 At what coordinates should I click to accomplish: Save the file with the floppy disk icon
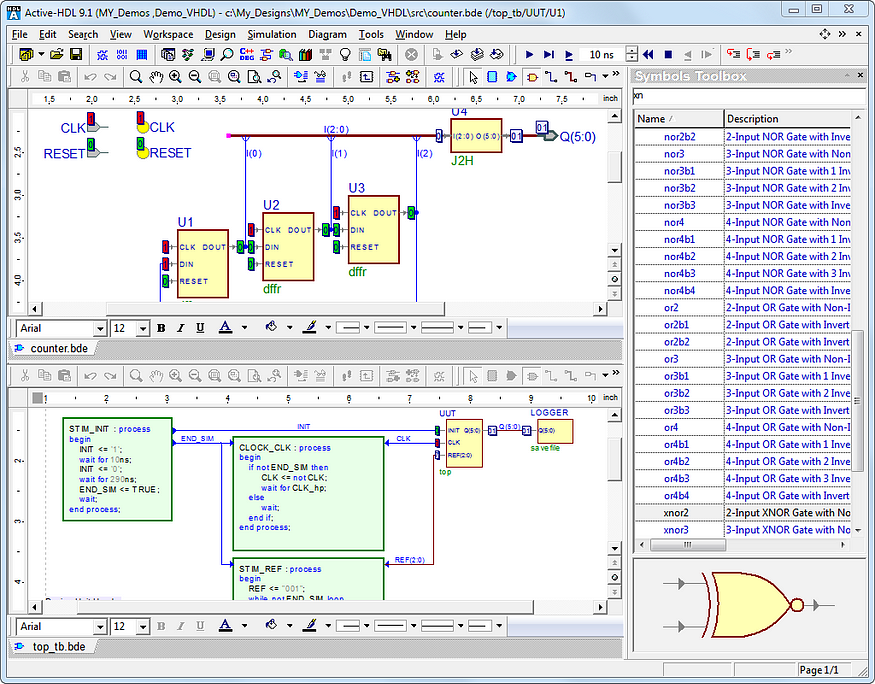pos(76,54)
